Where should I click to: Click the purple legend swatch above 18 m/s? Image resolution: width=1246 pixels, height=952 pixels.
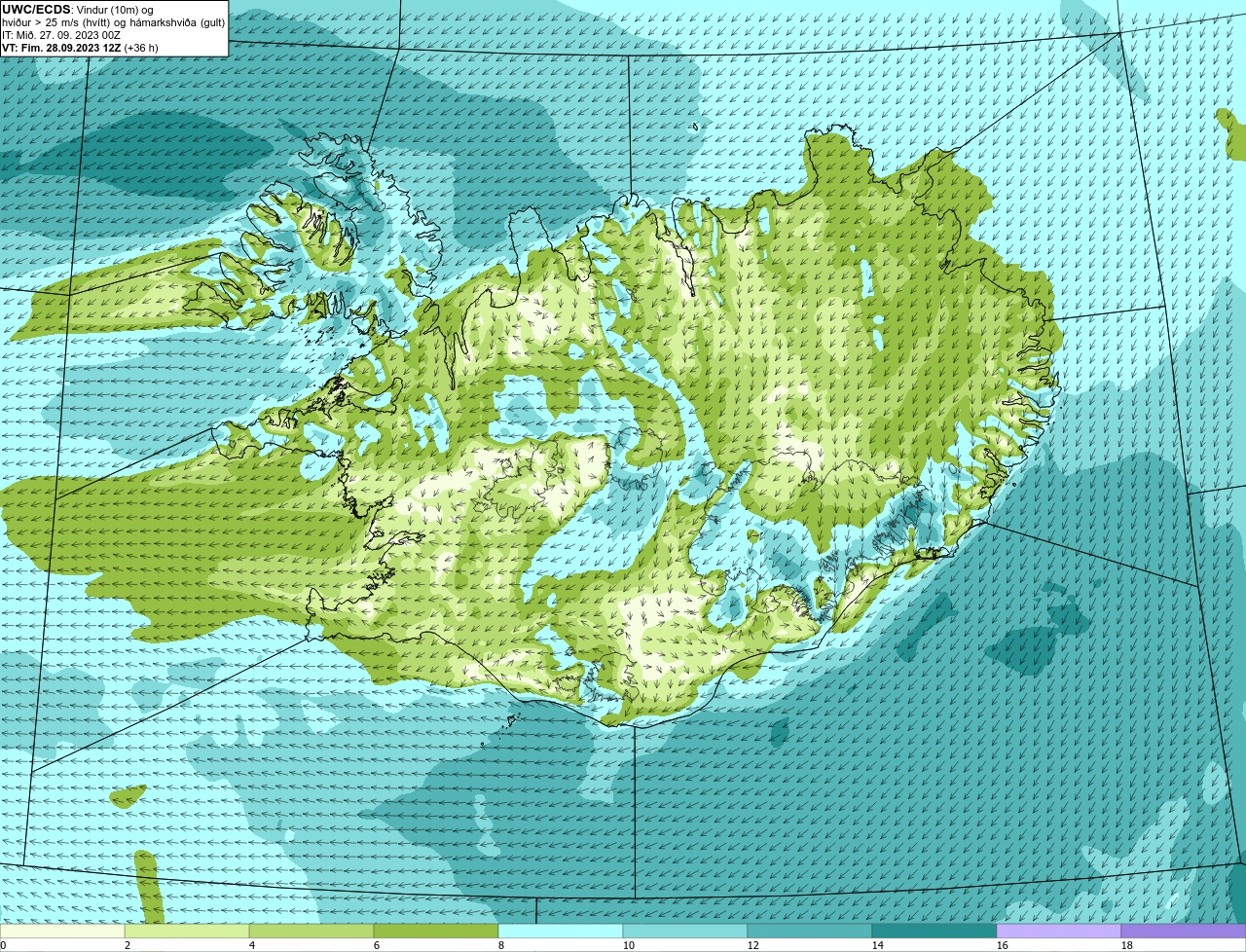tap(1184, 931)
